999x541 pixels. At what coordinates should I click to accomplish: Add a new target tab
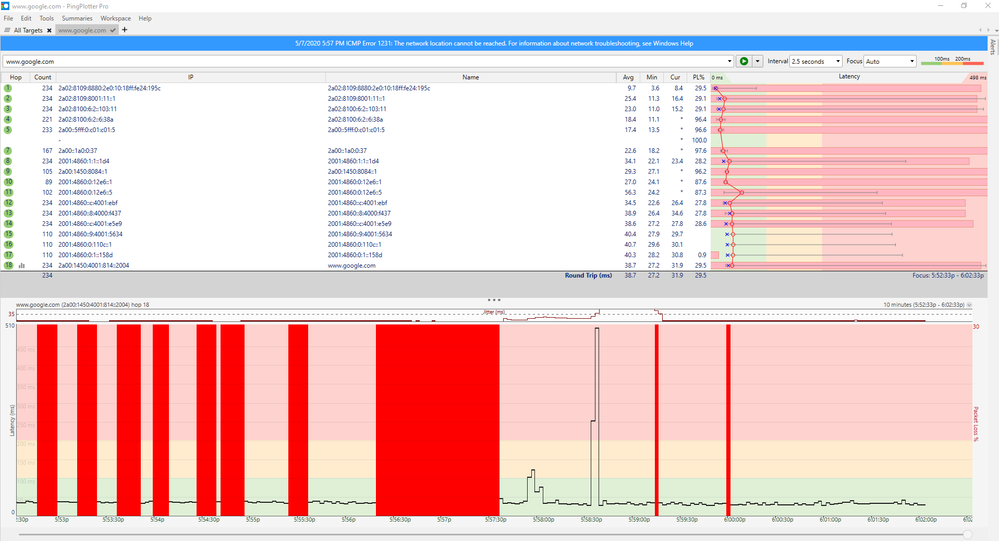pyautogui.click(x=124, y=31)
